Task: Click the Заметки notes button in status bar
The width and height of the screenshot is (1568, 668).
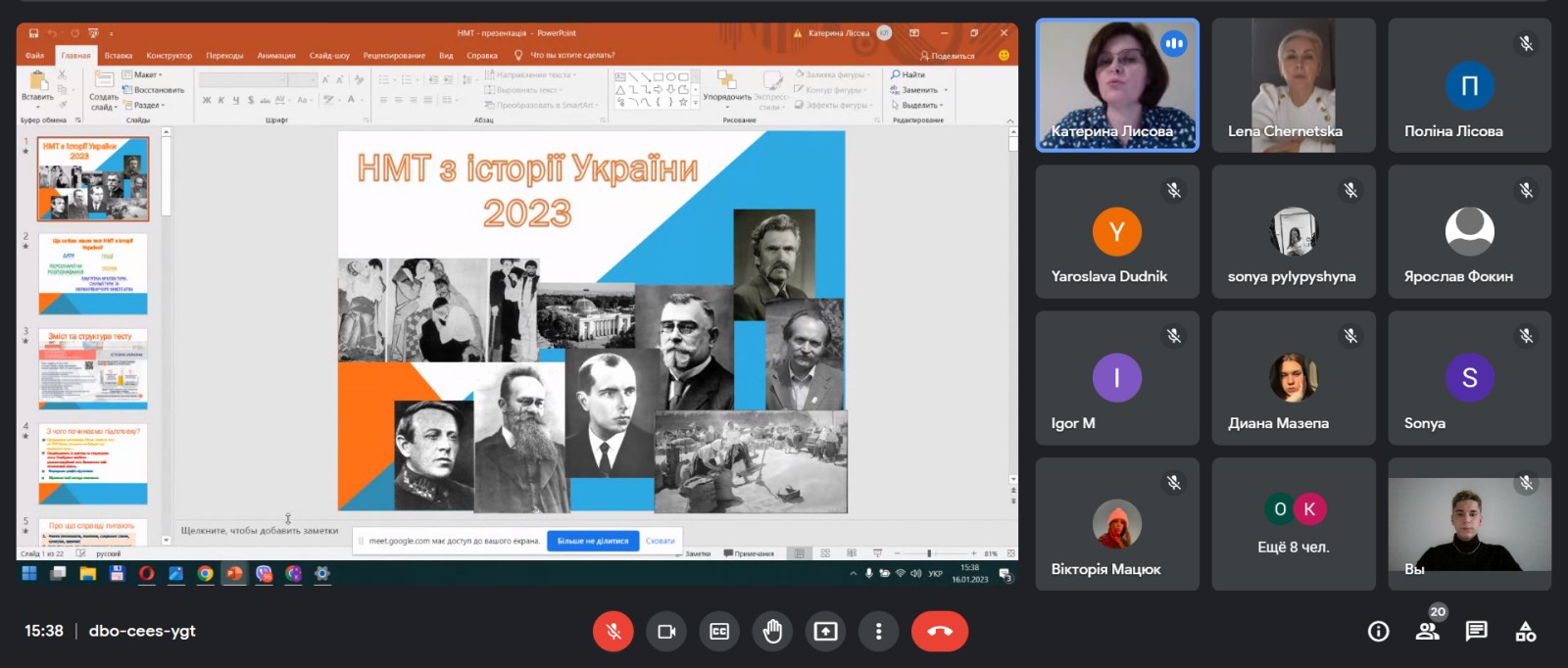Action: click(694, 553)
